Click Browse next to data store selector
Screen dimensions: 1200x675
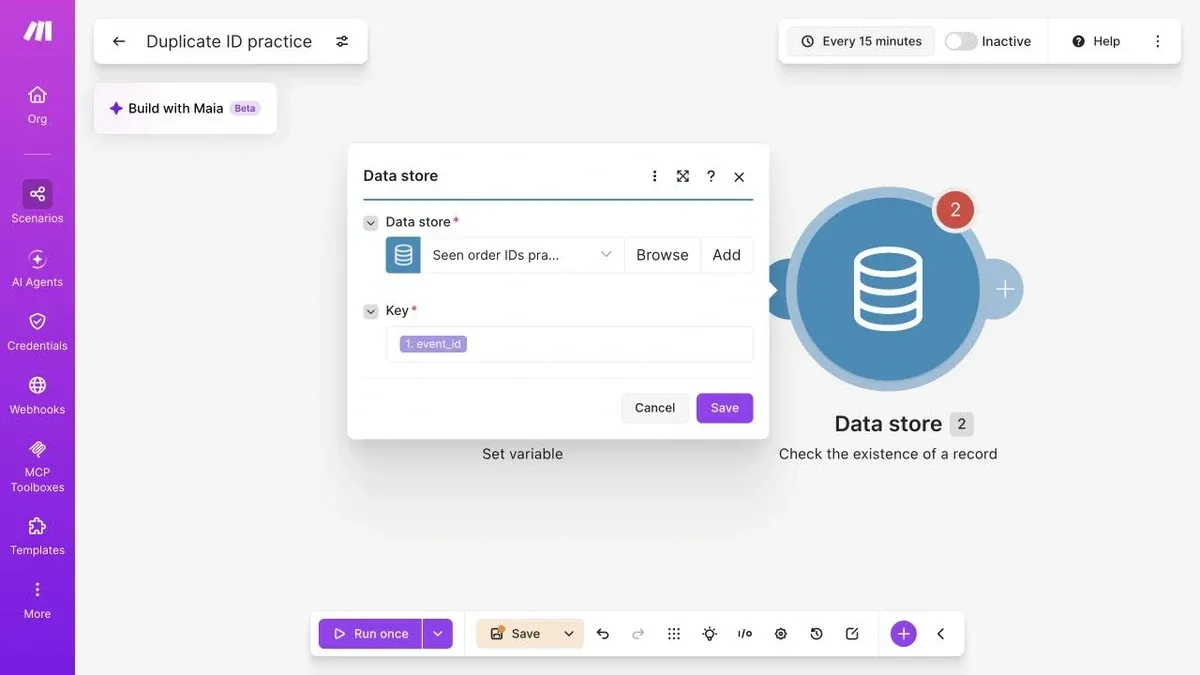(662, 255)
